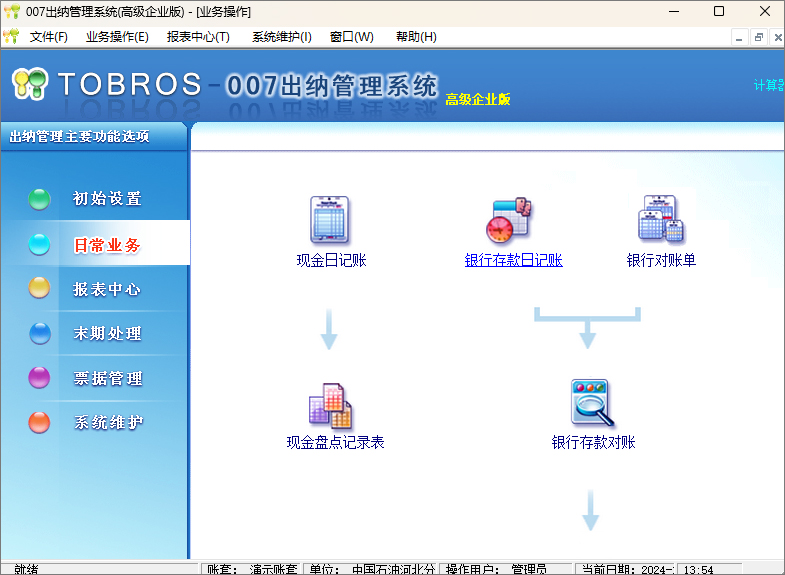785x575 pixels.
Task: Click the 就绪 status bar text
Action: (26, 569)
